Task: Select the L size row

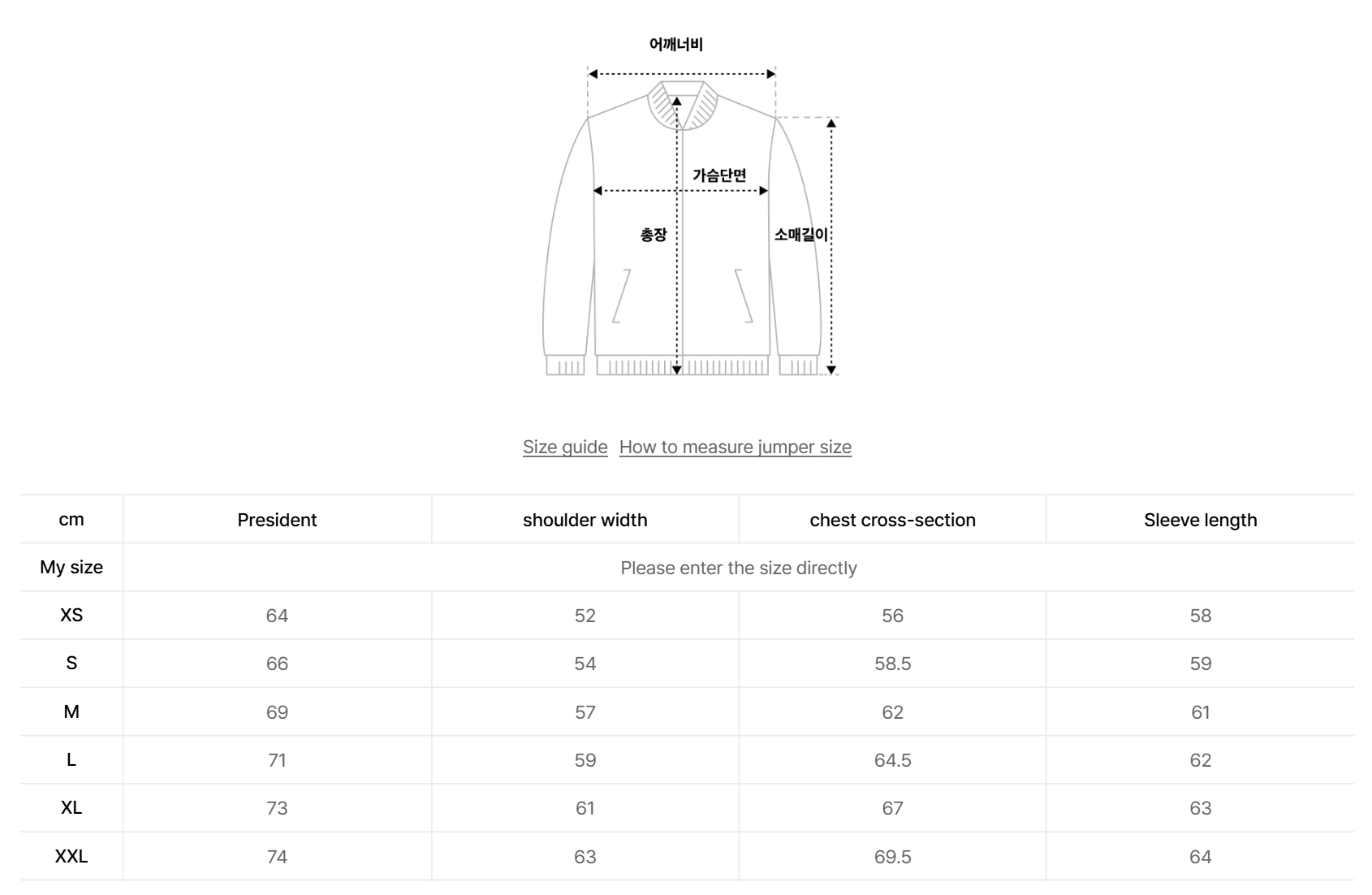Action: (x=71, y=760)
